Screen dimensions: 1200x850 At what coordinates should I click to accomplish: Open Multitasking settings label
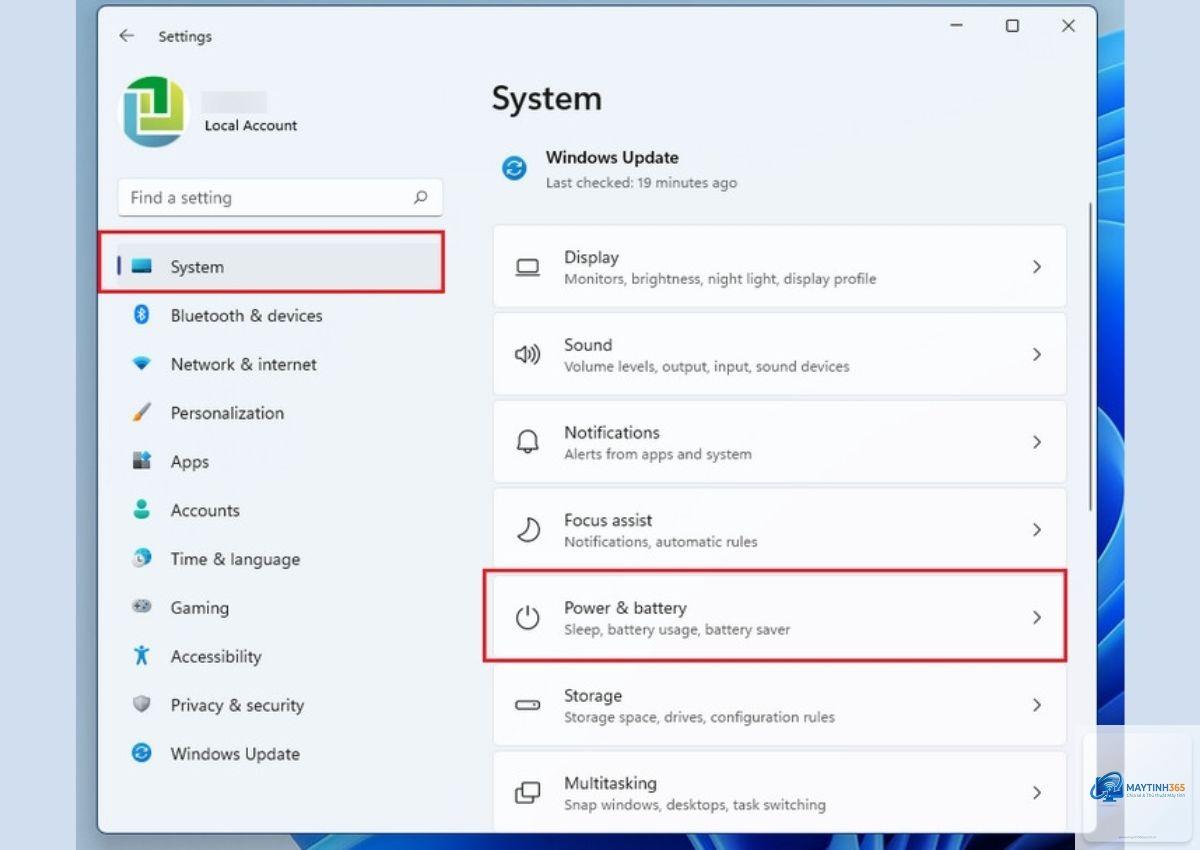pos(610,783)
